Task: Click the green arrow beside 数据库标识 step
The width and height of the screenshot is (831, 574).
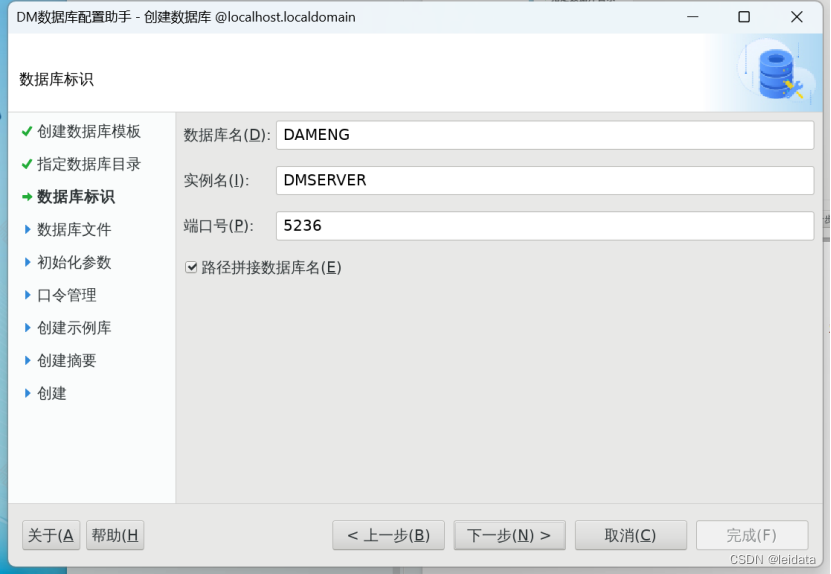Action: tap(27, 197)
